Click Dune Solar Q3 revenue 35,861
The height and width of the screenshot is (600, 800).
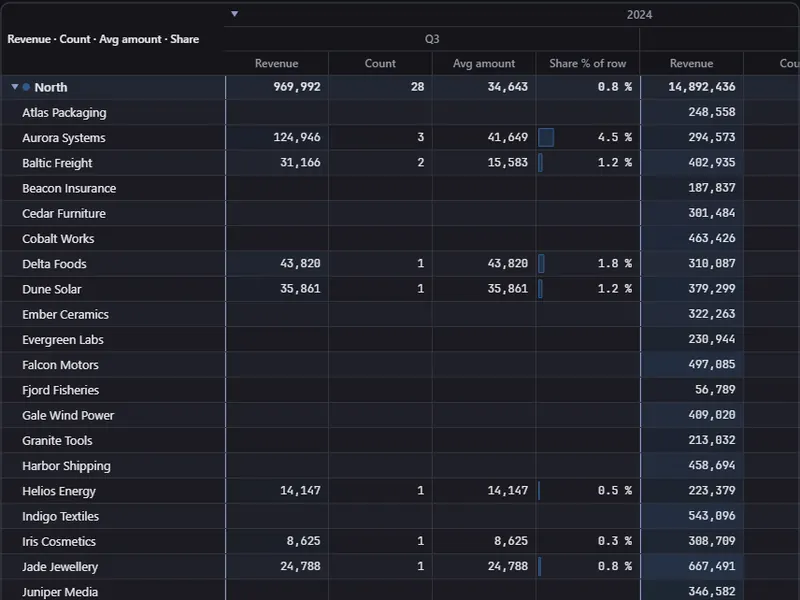[301, 289]
